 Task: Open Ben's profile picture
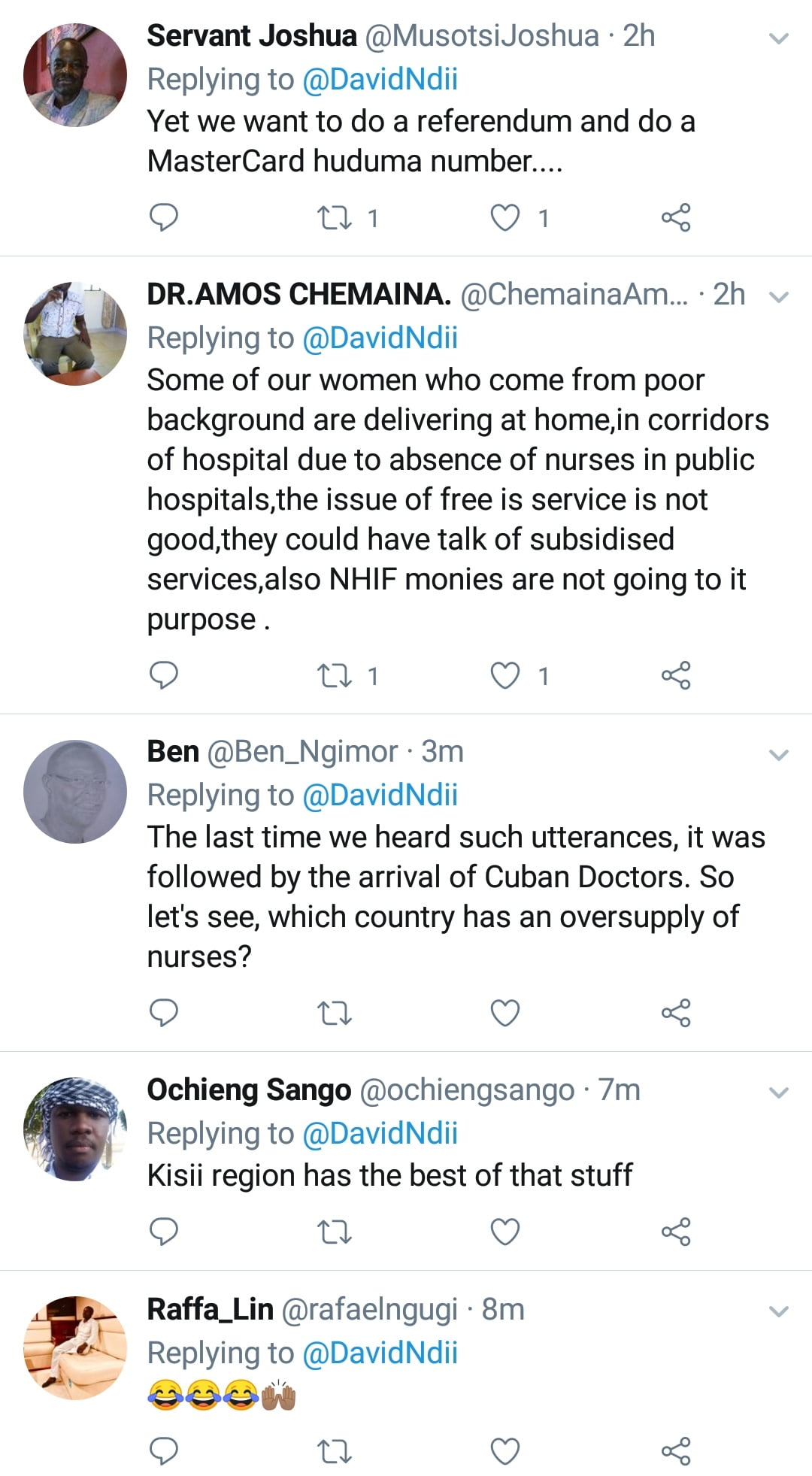click(75, 792)
